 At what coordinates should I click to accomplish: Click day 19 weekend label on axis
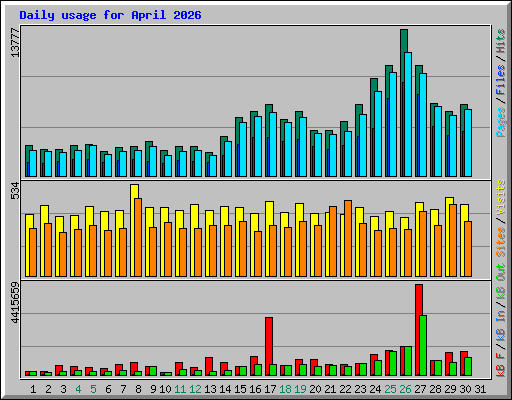click(300, 389)
